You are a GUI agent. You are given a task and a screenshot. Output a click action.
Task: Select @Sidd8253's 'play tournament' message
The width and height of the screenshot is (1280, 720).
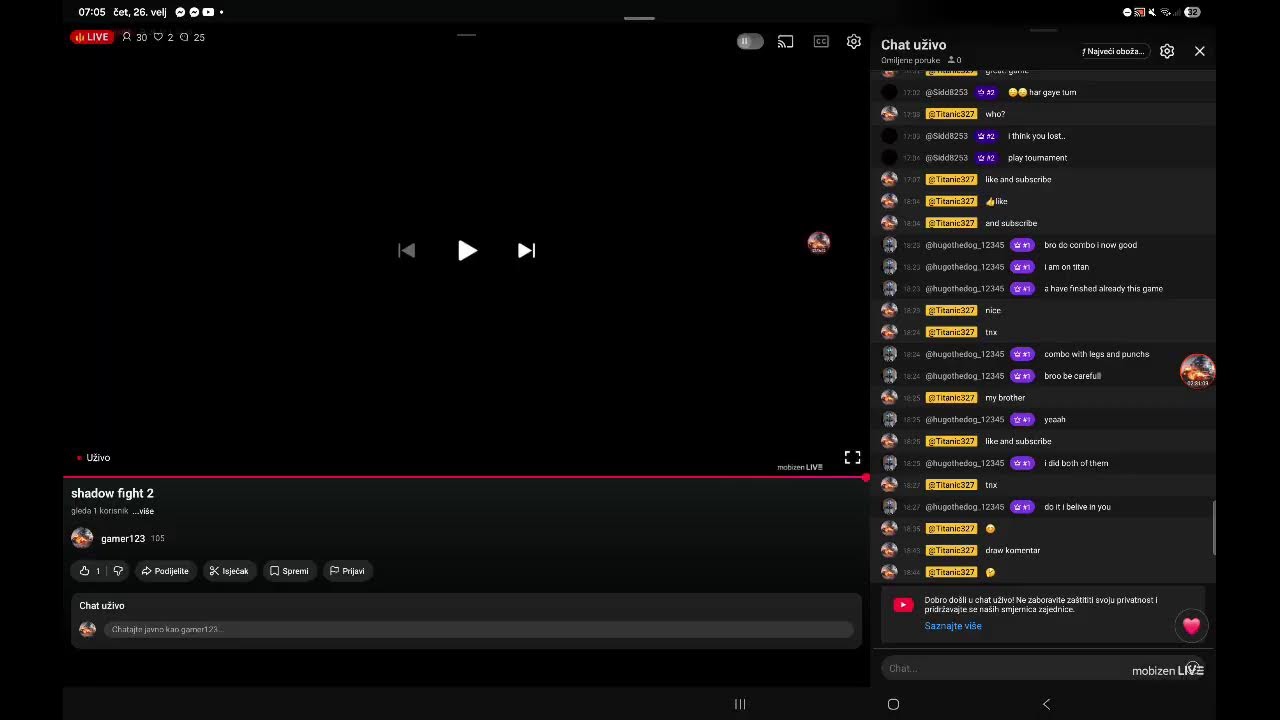[x=1037, y=158]
